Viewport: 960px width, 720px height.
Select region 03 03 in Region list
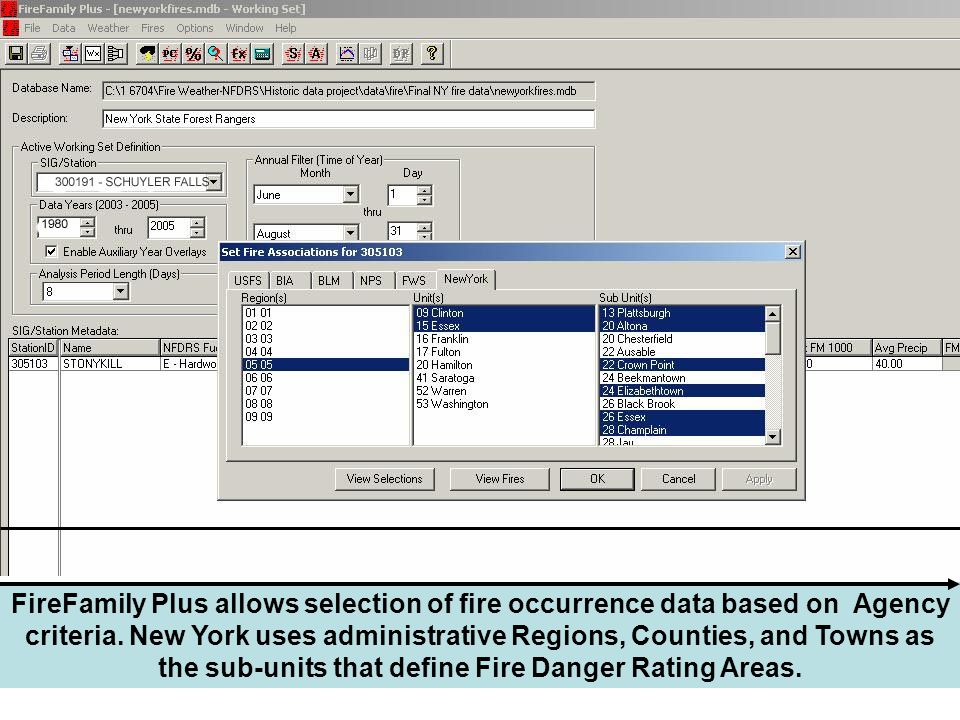click(326, 339)
